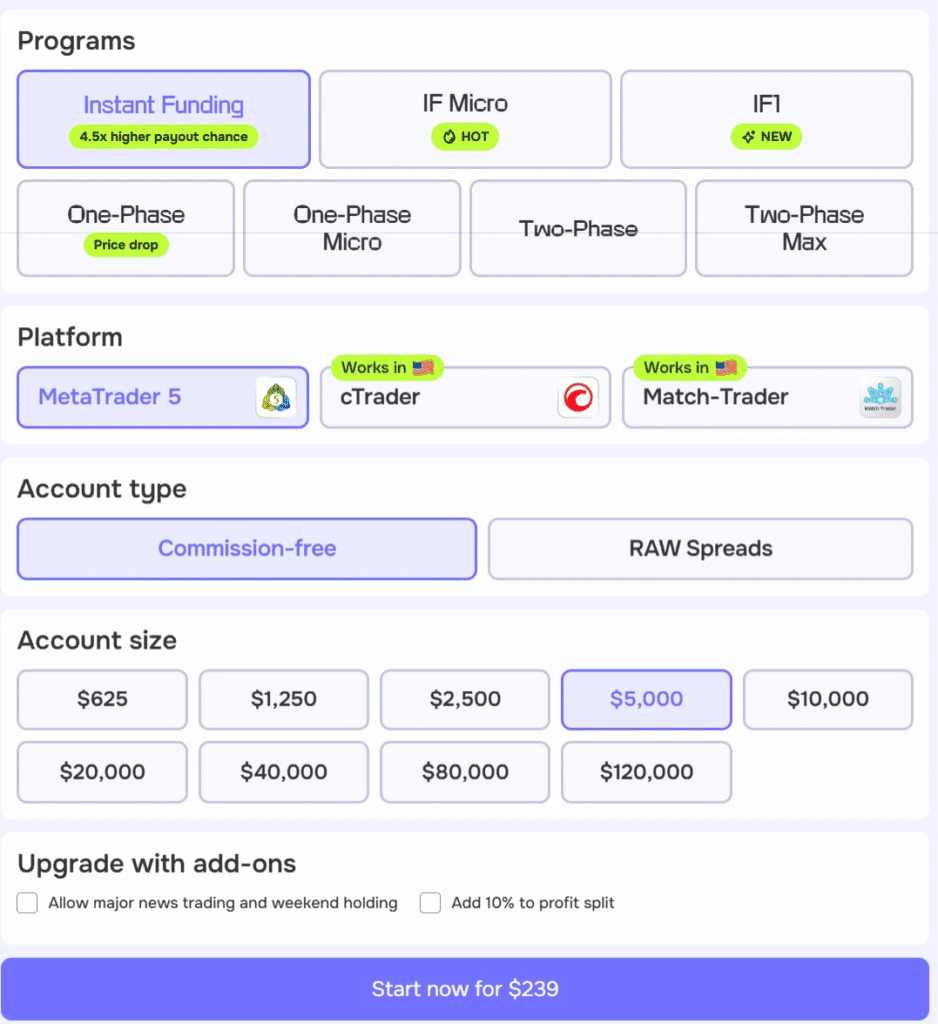Switch to the Two-Phase Max program

(804, 227)
